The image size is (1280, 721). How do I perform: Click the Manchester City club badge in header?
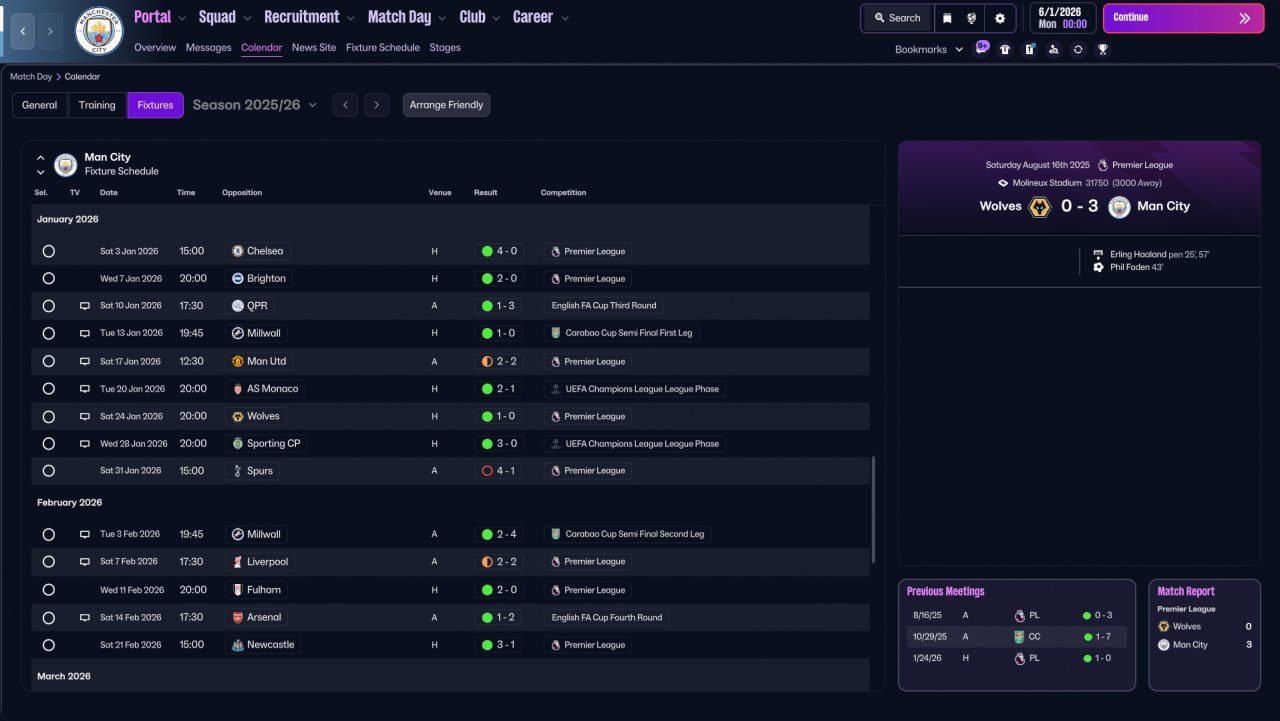click(x=99, y=31)
